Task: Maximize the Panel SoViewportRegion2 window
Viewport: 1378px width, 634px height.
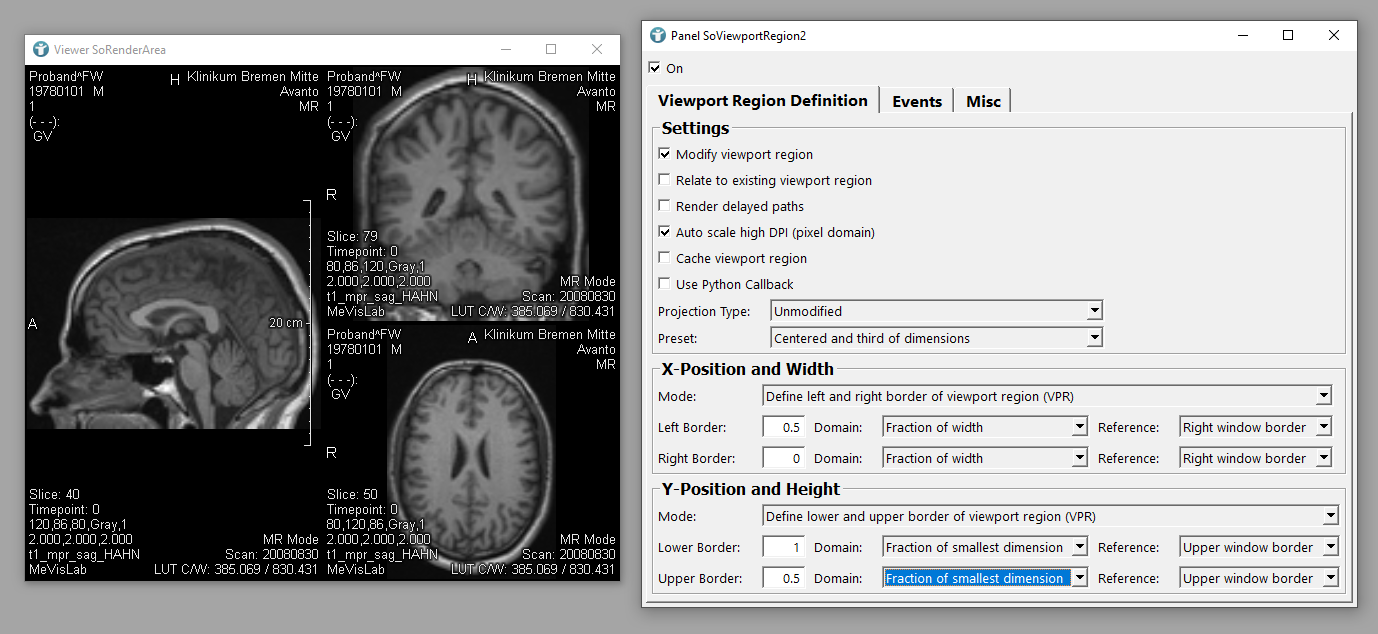Action: click(x=1288, y=35)
